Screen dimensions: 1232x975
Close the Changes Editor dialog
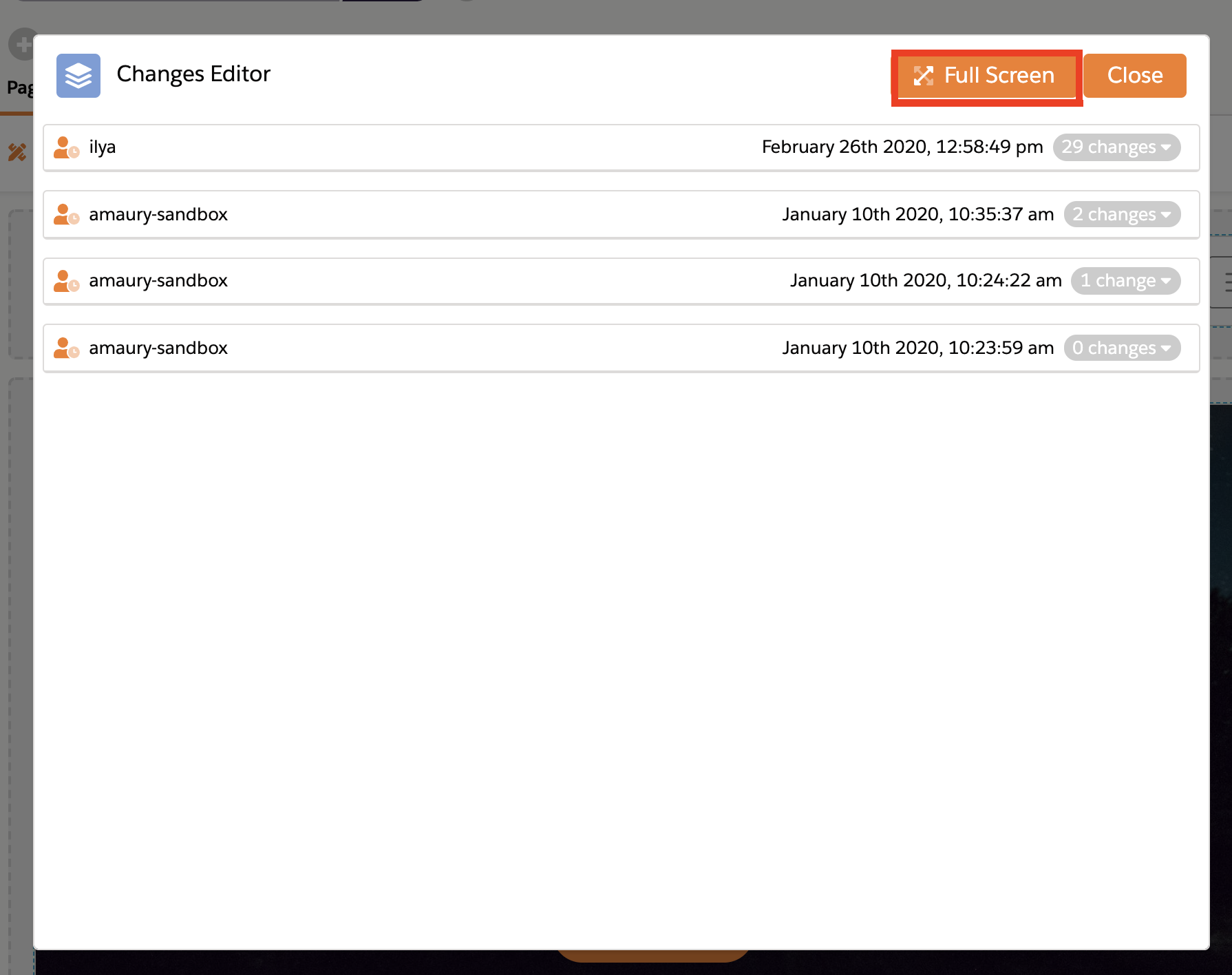[x=1134, y=76]
